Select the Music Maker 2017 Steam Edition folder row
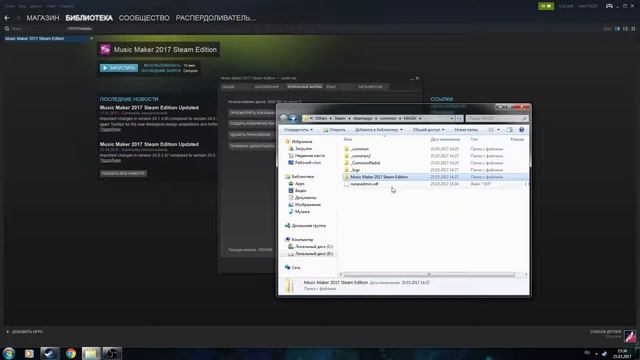This screenshot has height=360, width=640. (x=435, y=177)
